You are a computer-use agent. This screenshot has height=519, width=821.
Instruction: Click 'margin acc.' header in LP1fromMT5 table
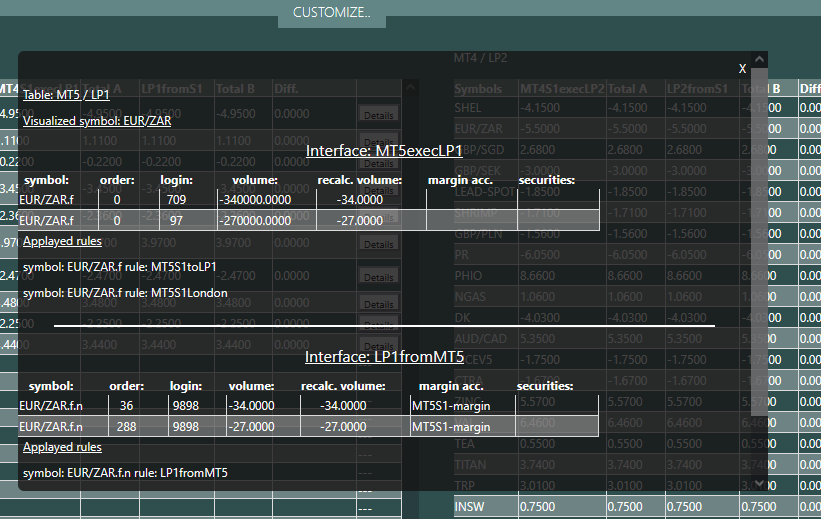pos(451,387)
